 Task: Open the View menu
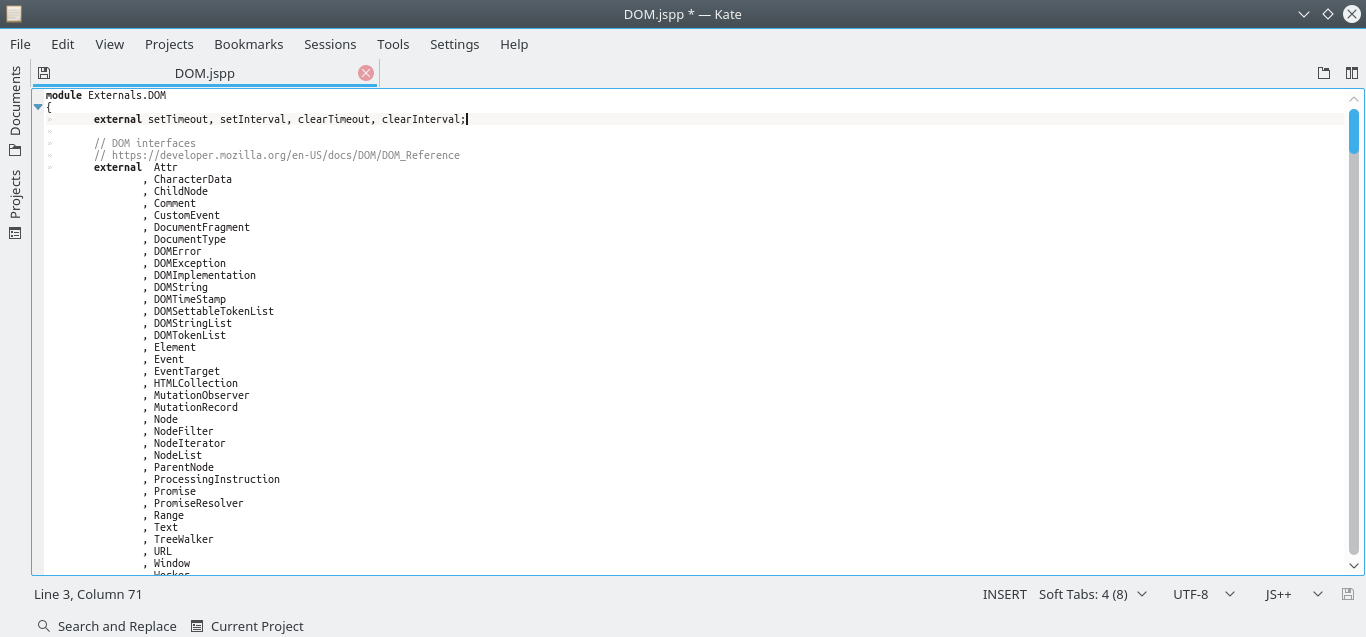110,44
